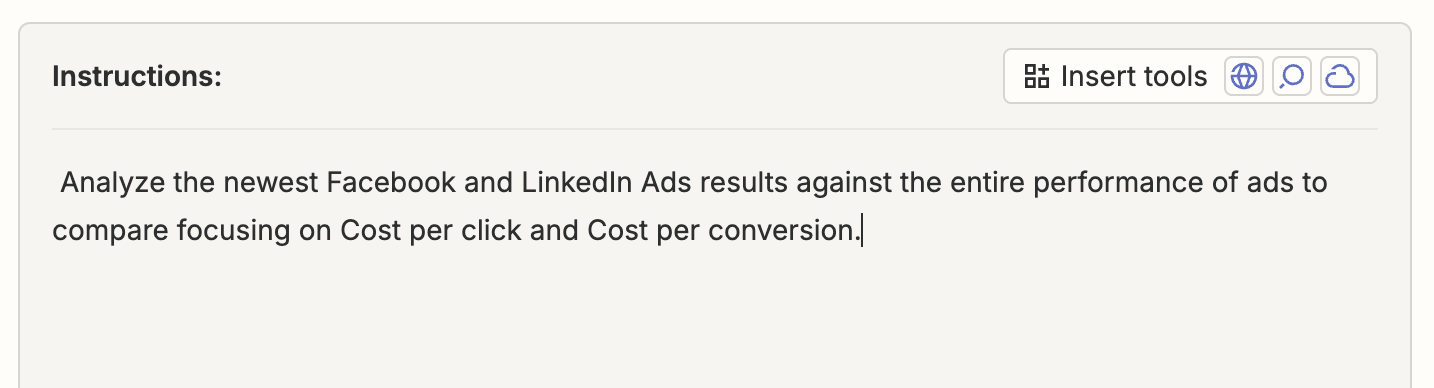Click the word conversion in the instructions
The height and width of the screenshot is (388, 1434).
(782, 231)
